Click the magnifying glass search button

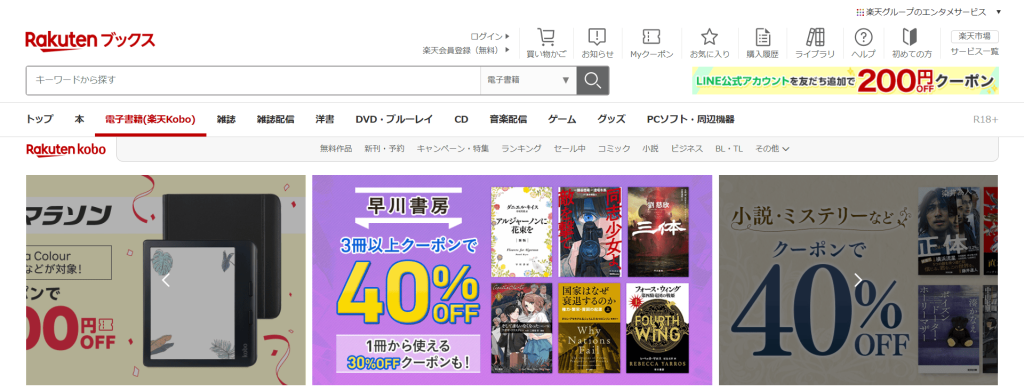coord(592,80)
